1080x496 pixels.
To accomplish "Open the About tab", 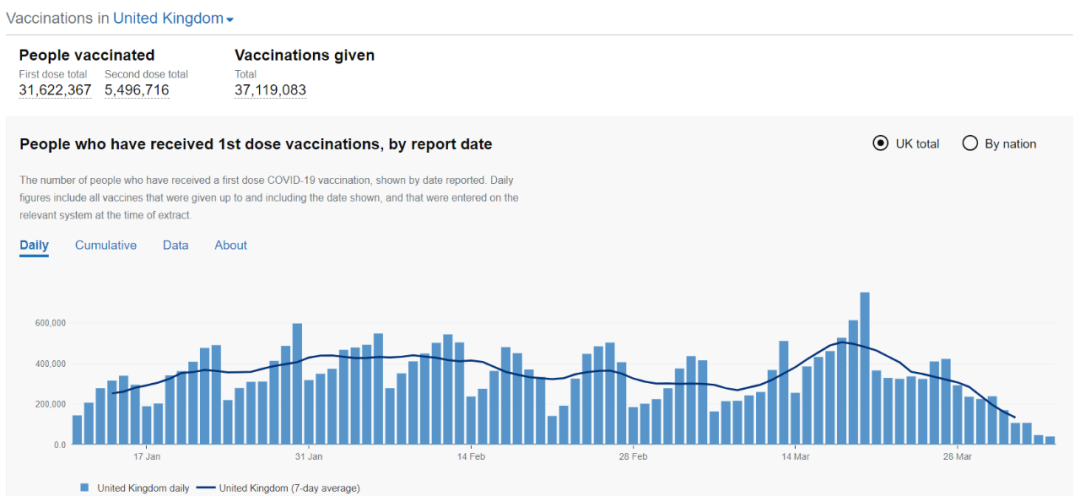I will 231,245.
